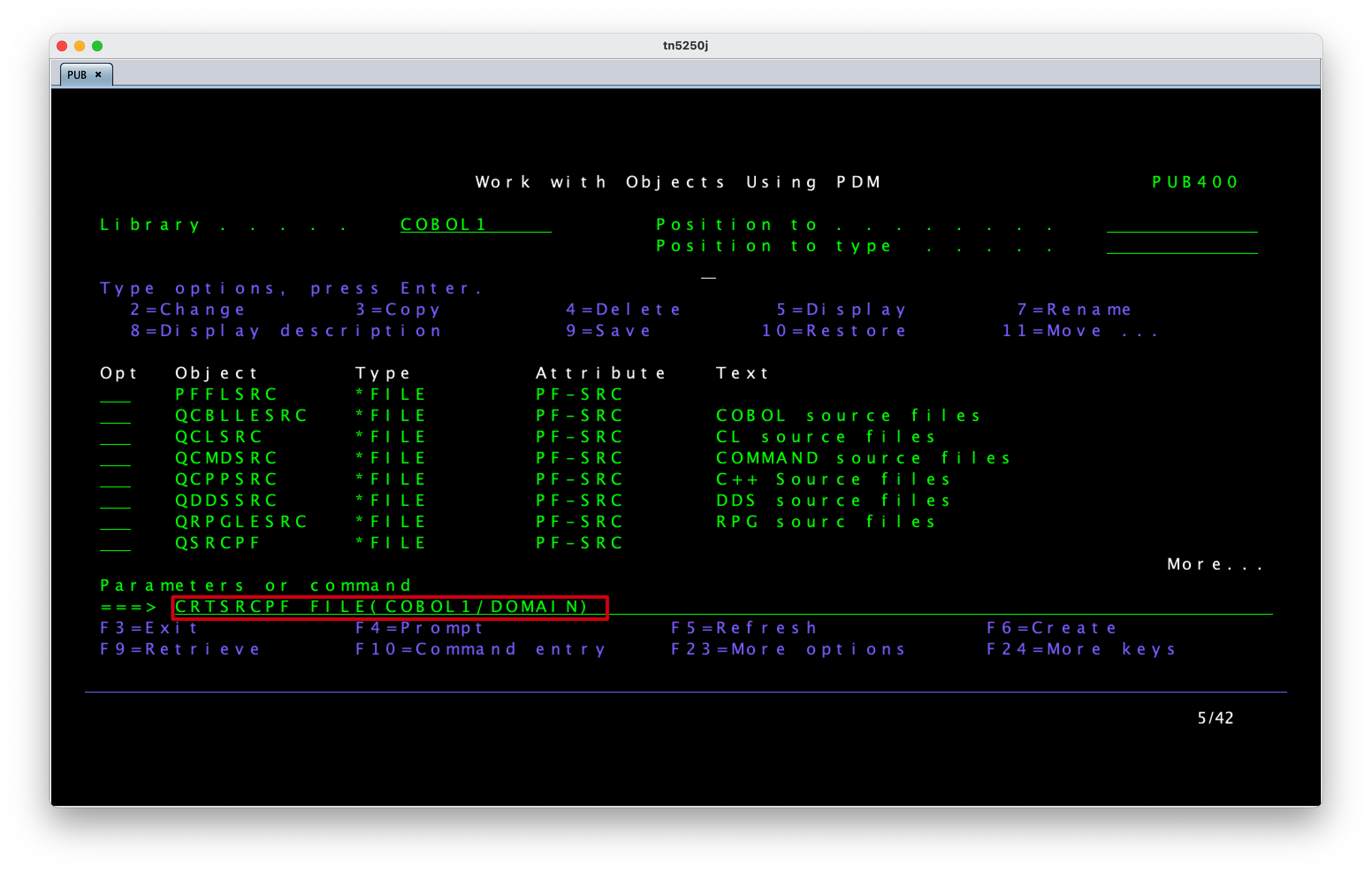This screenshot has width=1372, height=873.
Task: Click object name QCPPSRC
Action: pos(225,479)
